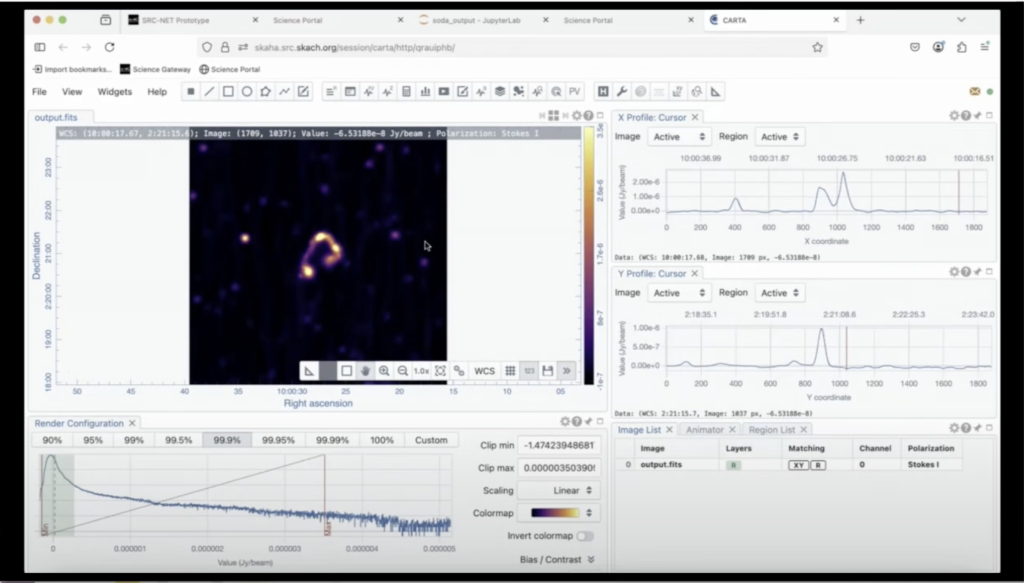Click the zoom out magnifier icon
This screenshot has width=1024, height=583.
[x=402, y=371]
